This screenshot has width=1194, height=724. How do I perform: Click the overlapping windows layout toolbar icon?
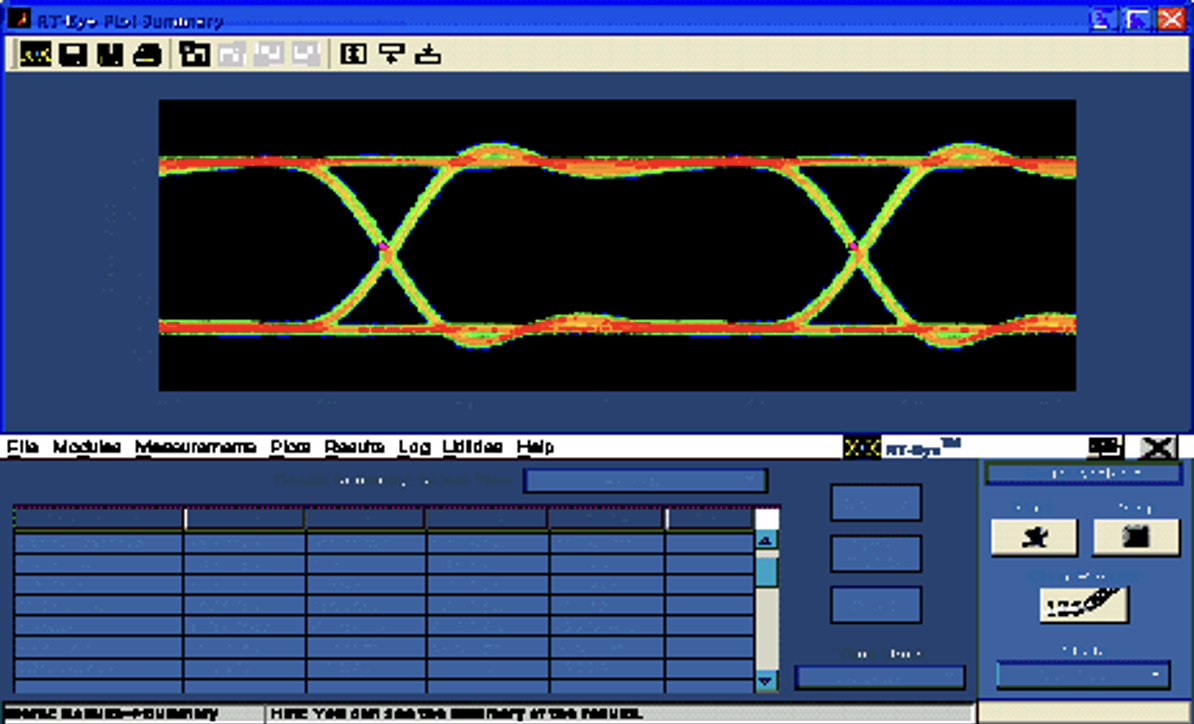point(195,54)
